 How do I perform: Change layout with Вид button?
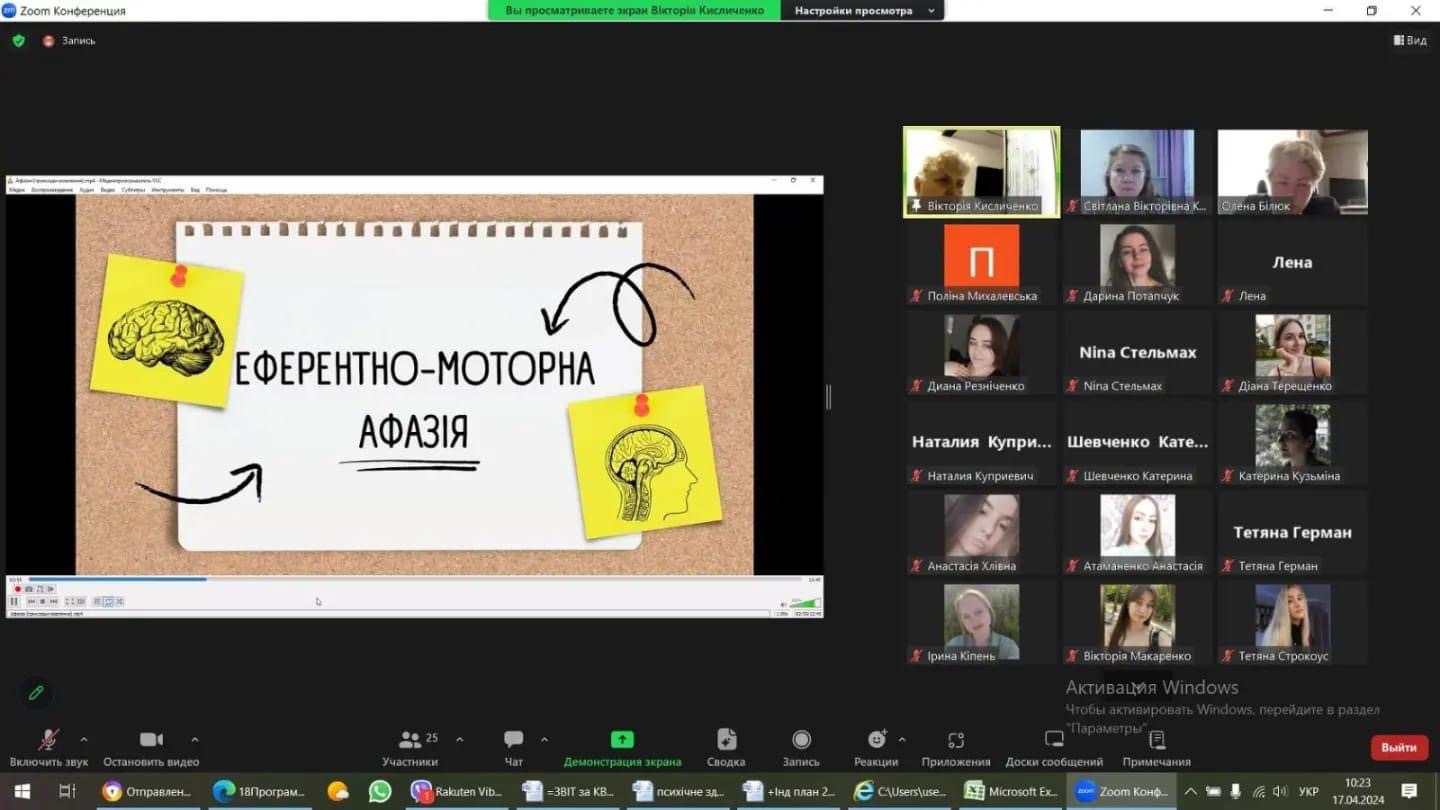point(1410,41)
